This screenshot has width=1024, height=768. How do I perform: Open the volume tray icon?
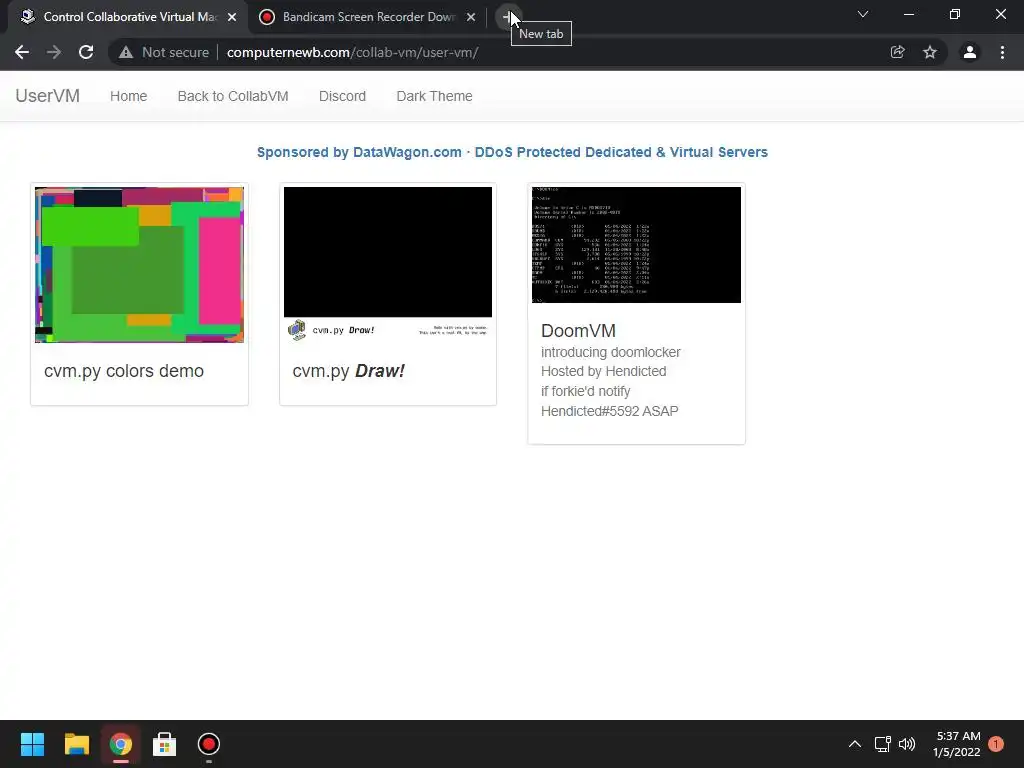[906, 744]
